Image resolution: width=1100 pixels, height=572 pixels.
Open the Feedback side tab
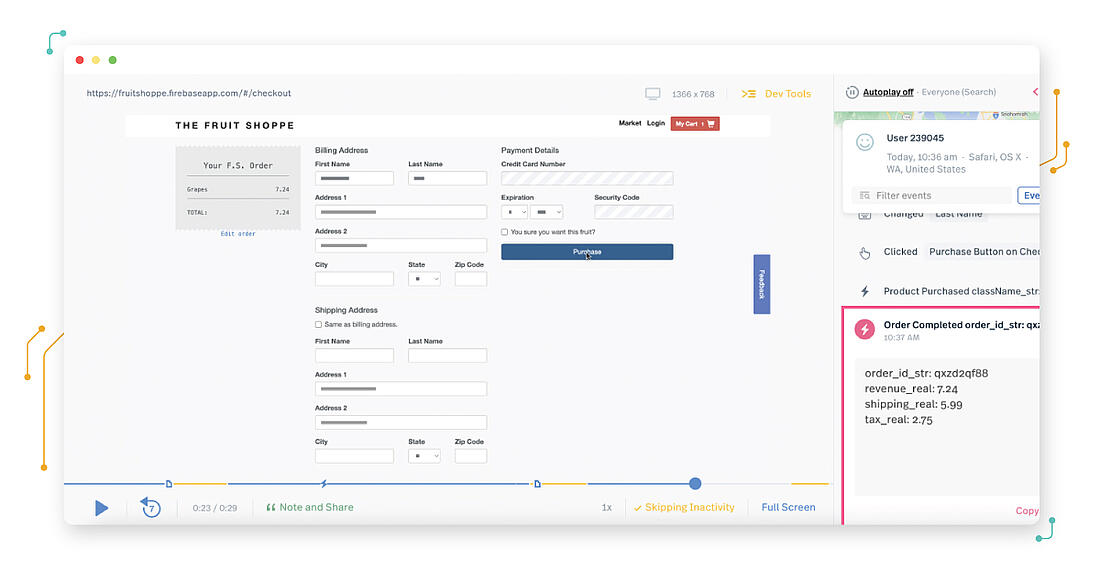[x=762, y=284]
